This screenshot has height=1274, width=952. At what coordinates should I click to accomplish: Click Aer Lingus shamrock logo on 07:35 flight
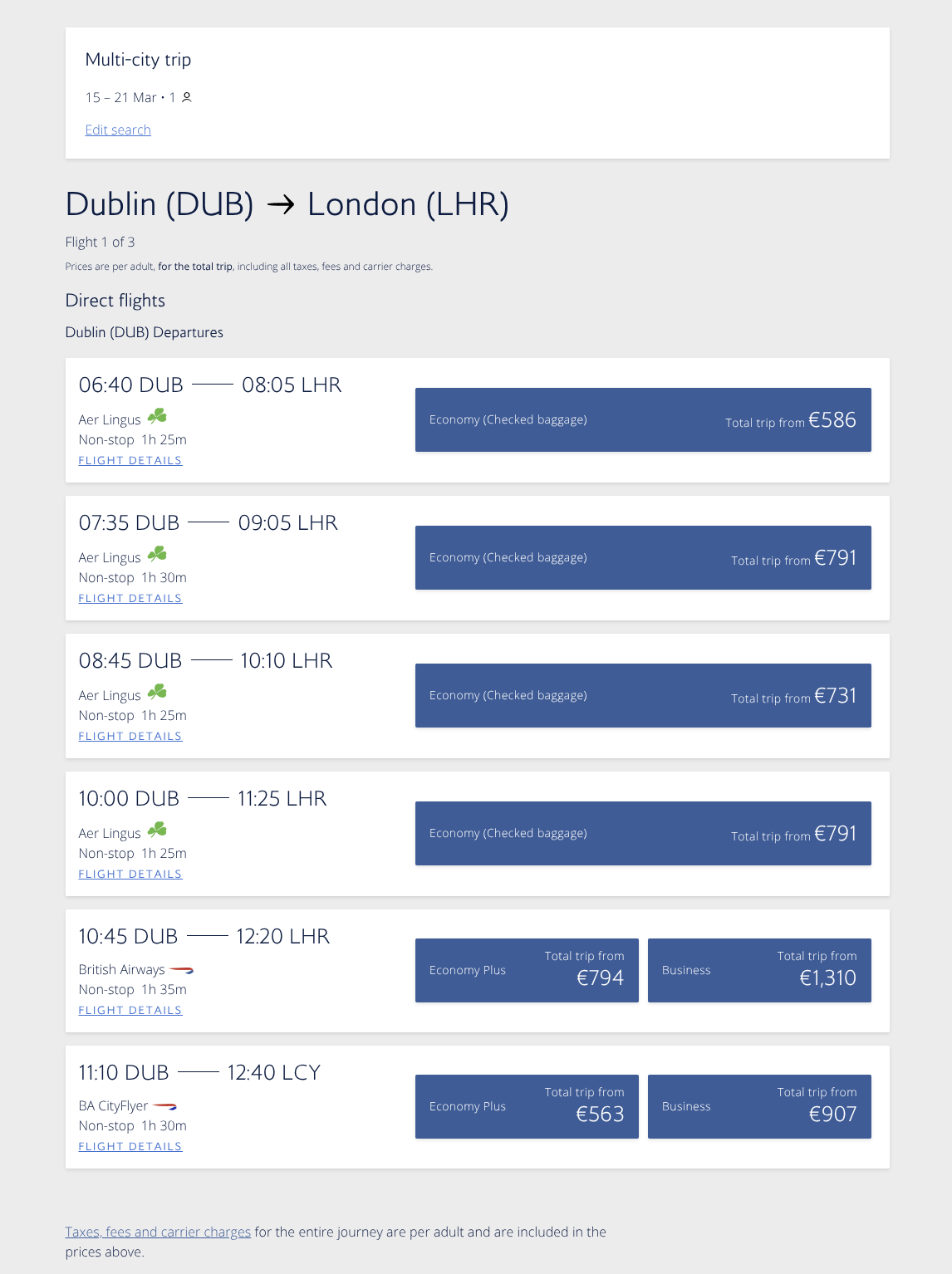[157, 554]
